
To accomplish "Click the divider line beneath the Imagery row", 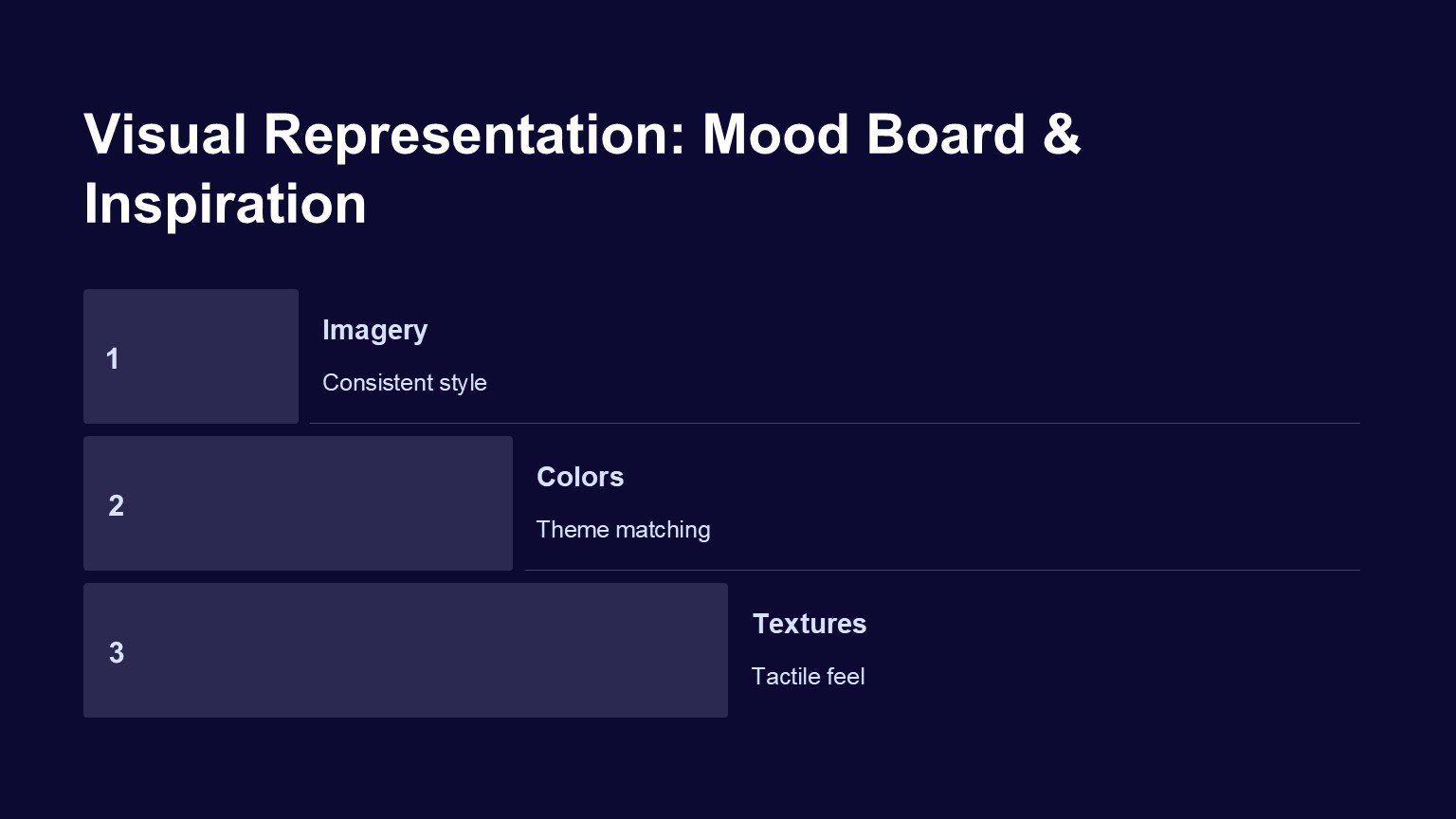I will click(x=834, y=423).
